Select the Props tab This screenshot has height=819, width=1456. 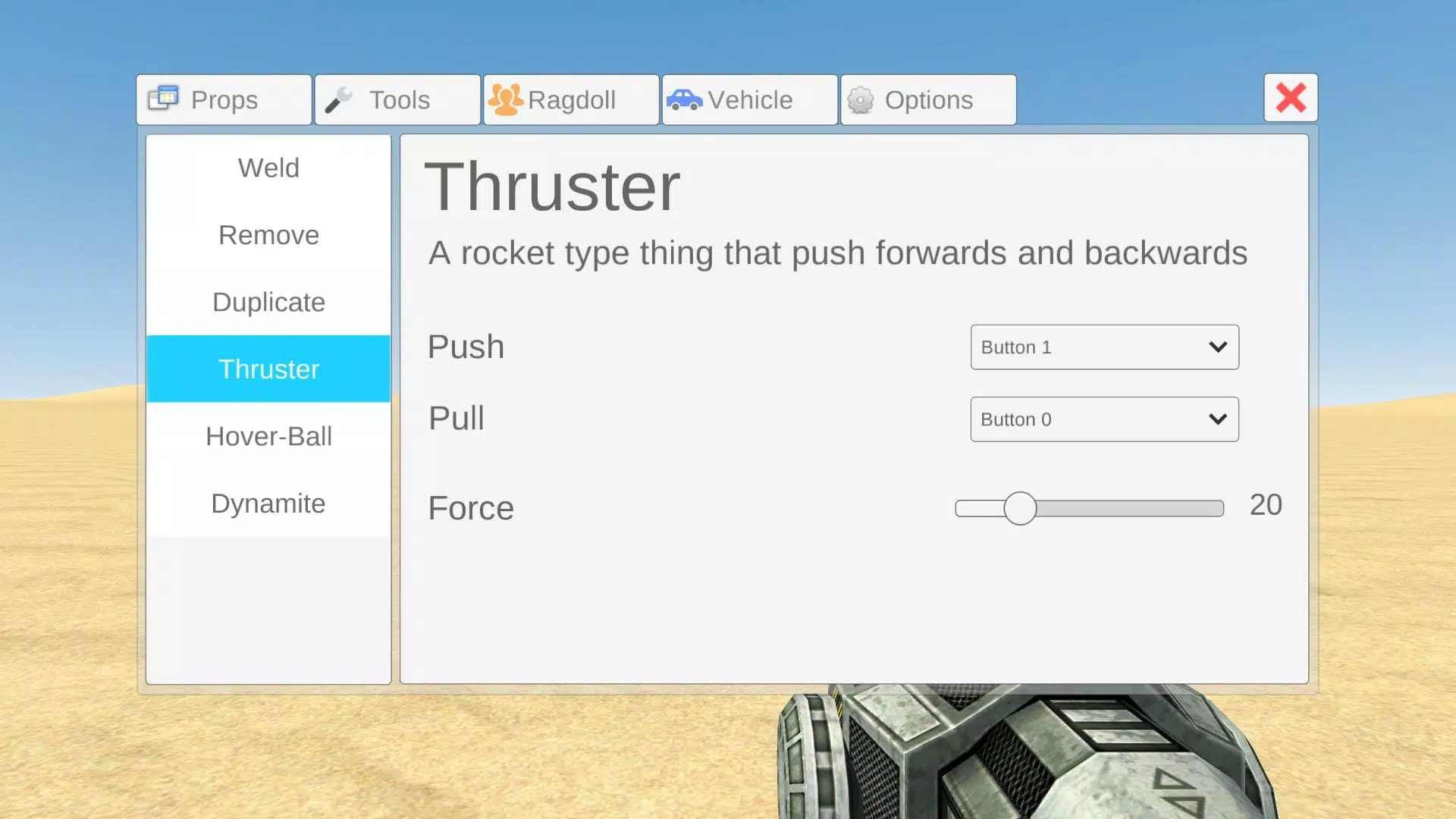point(223,99)
